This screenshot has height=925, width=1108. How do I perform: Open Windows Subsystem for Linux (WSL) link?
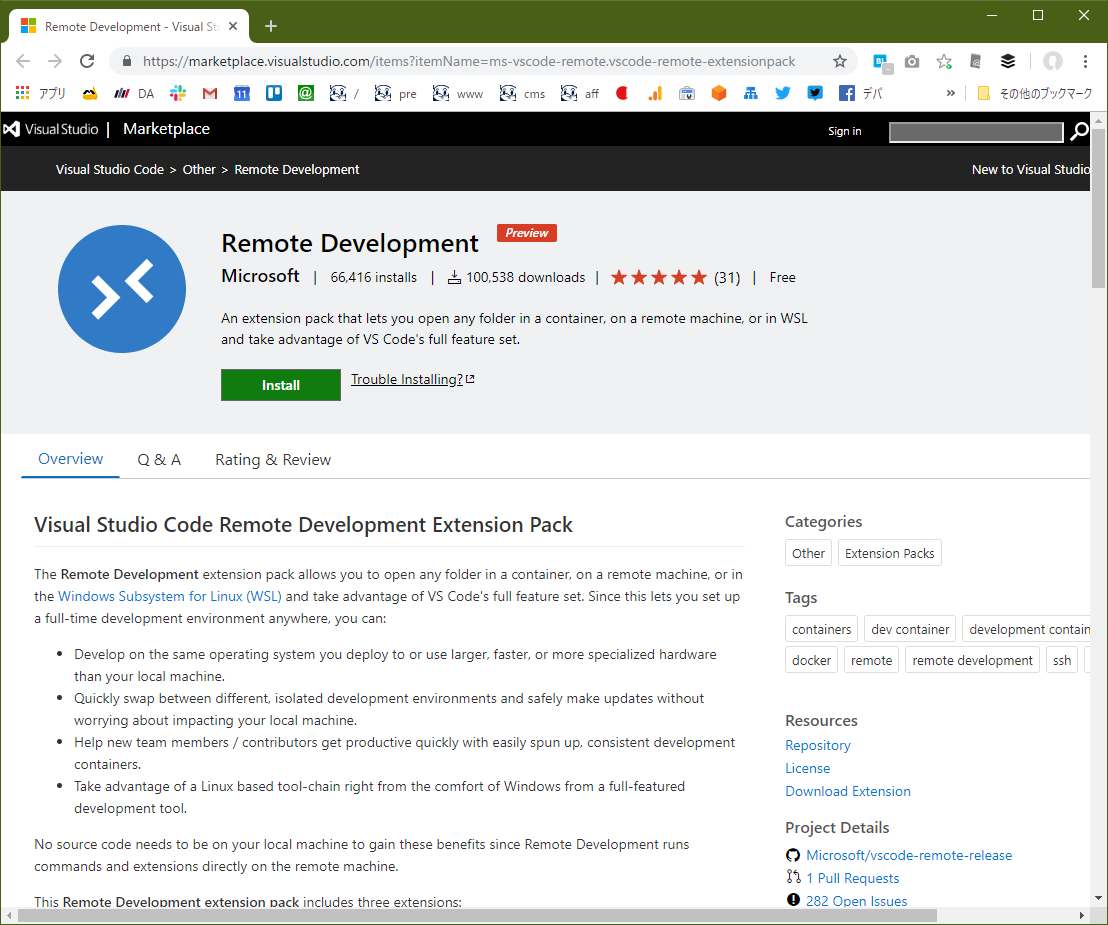(170, 596)
